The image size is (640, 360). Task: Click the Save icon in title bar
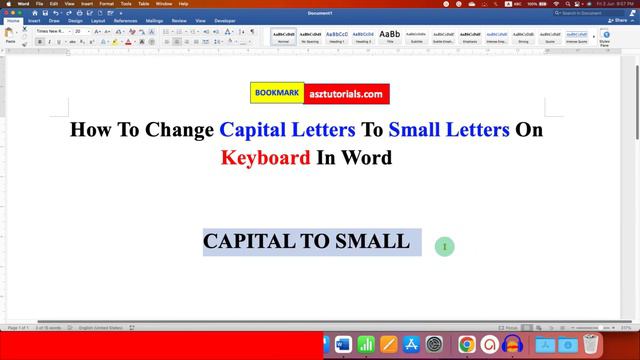[45, 13]
